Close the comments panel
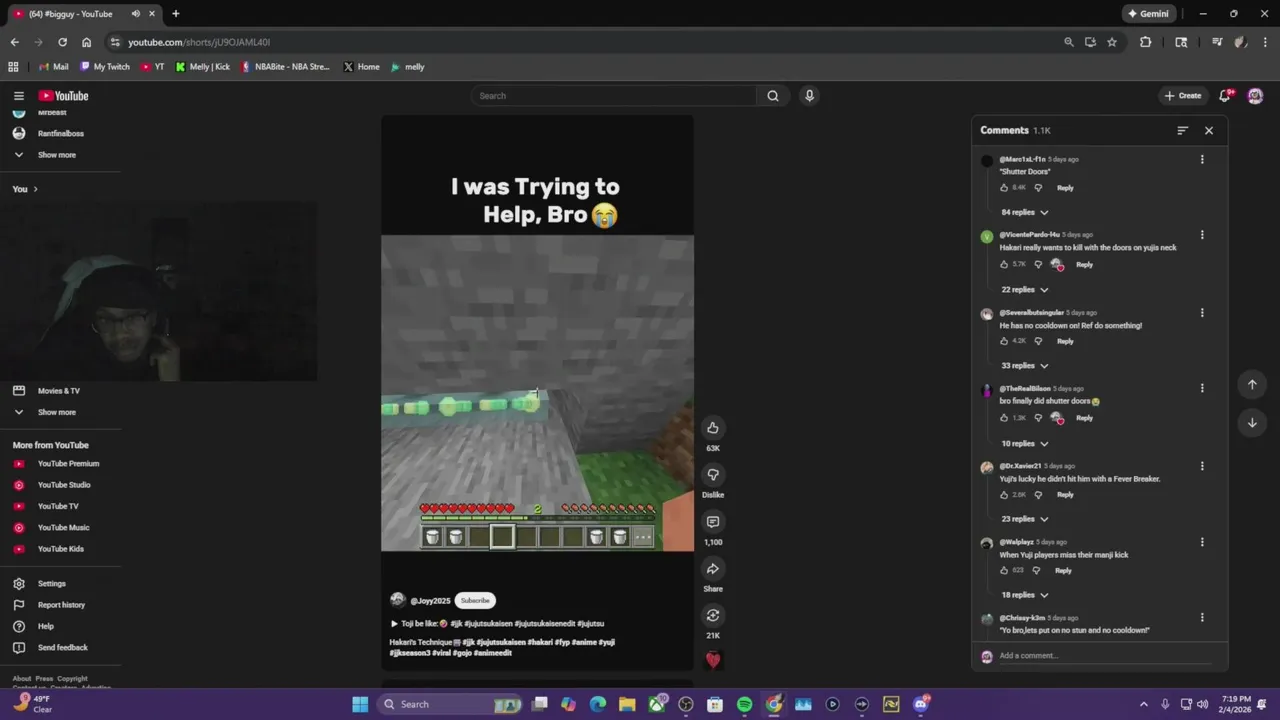This screenshot has height=720, width=1280. pos(1209,131)
